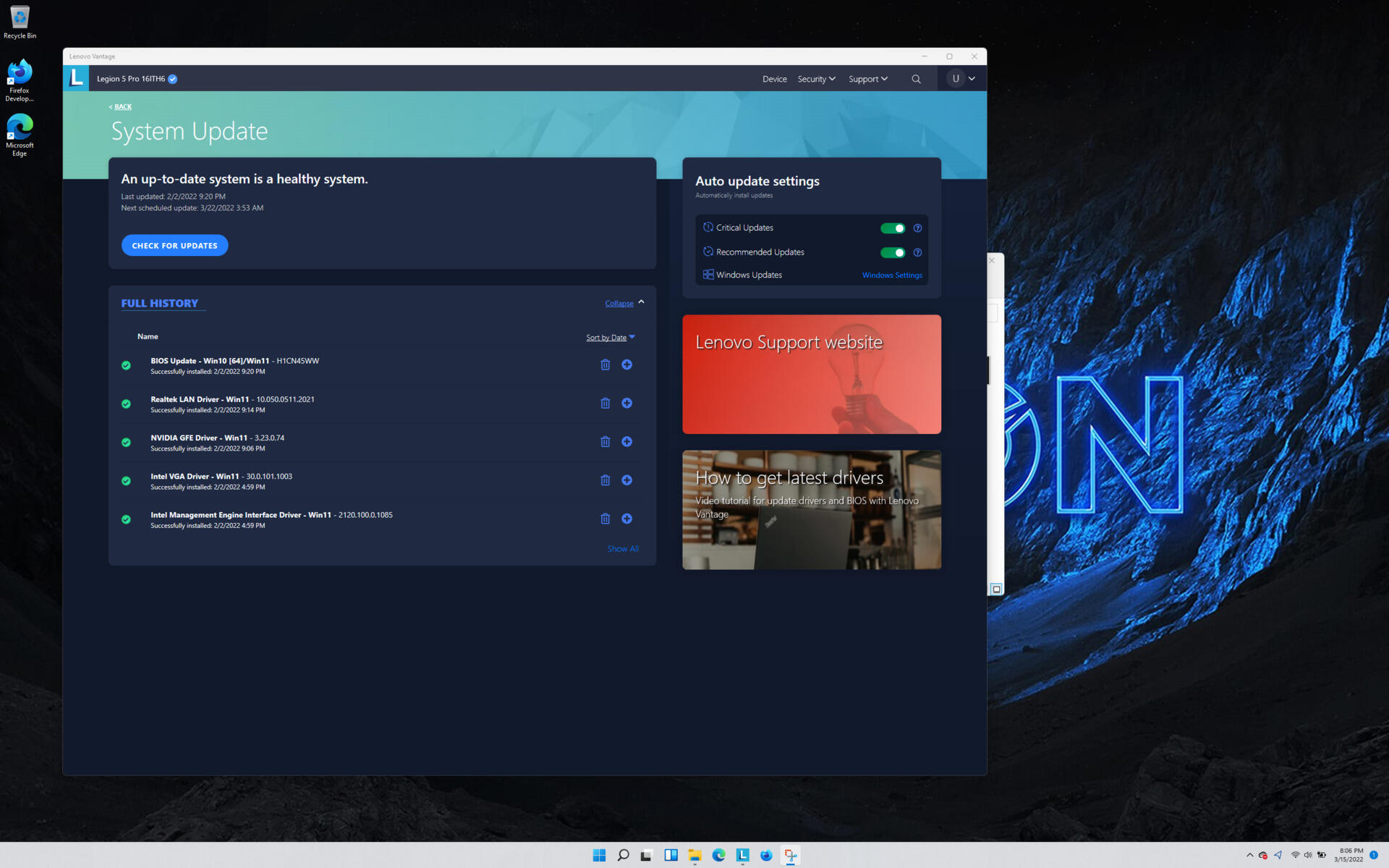The width and height of the screenshot is (1389, 868).
Task: Expand details for Intel Management Engine Interface
Action: click(627, 519)
